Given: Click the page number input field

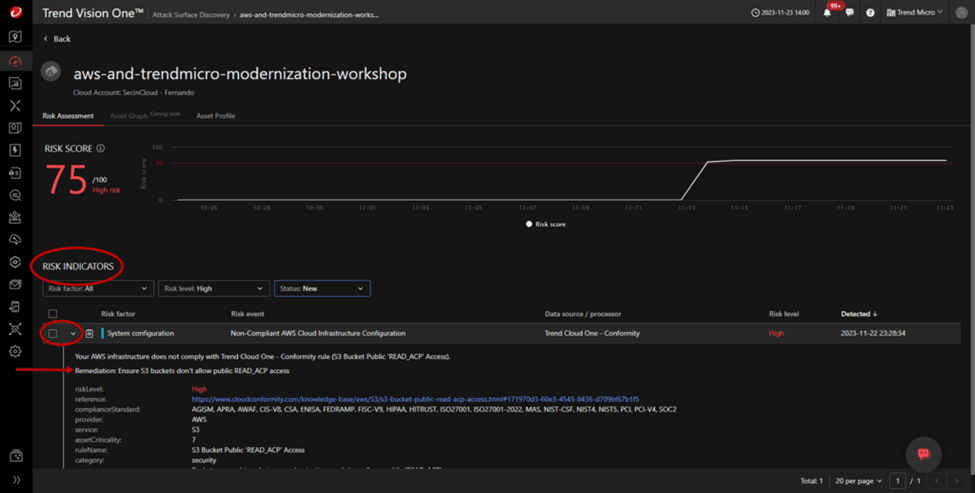Looking at the screenshot, I should pyautogui.click(x=897, y=481).
